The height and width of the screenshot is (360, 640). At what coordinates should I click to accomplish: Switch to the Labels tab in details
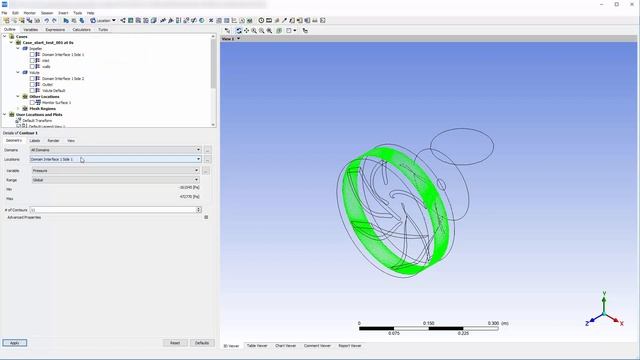tap(35, 140)
